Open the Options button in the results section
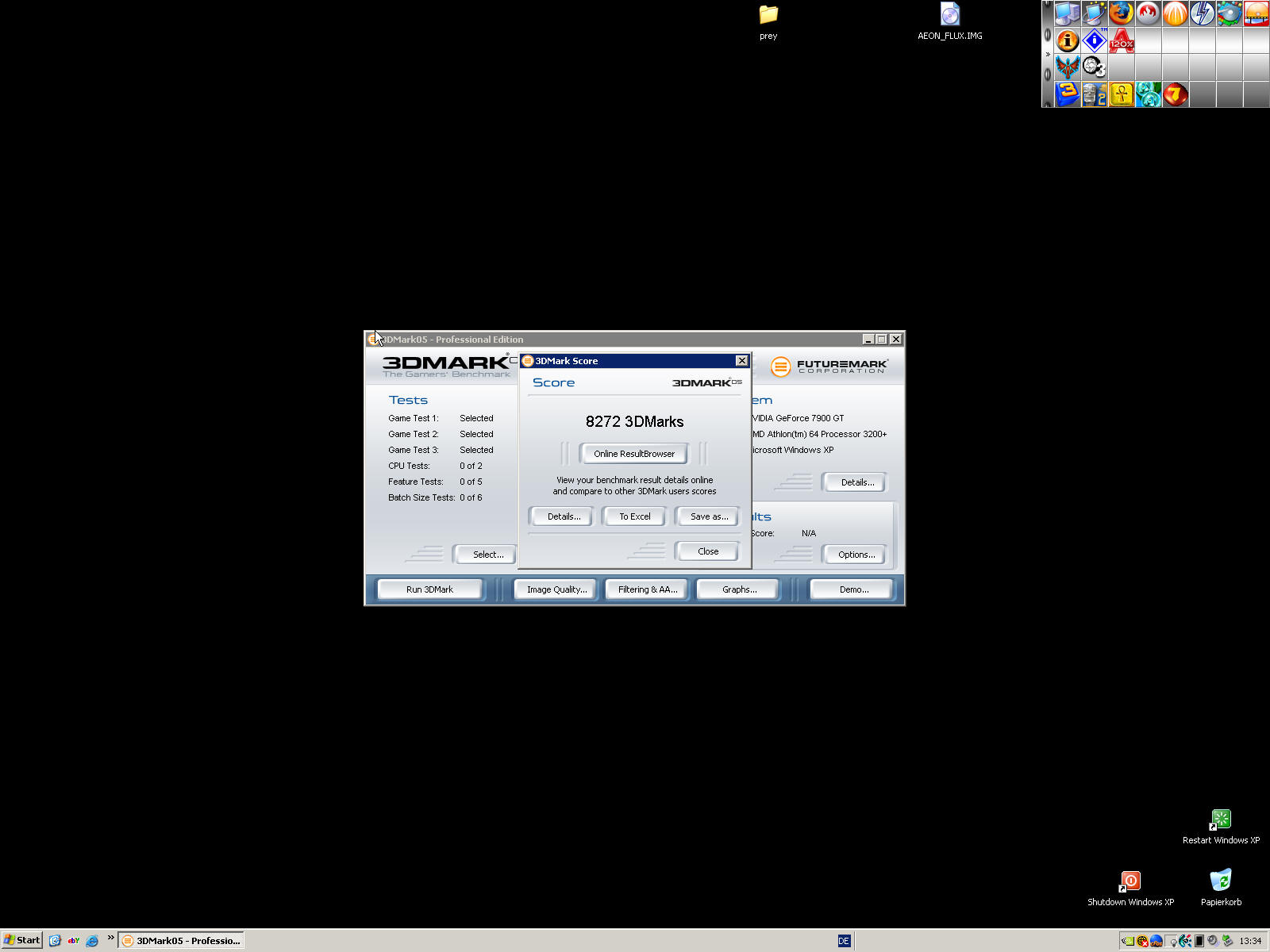The width and height of the screenshot is (1270, 952). [856, 555]
